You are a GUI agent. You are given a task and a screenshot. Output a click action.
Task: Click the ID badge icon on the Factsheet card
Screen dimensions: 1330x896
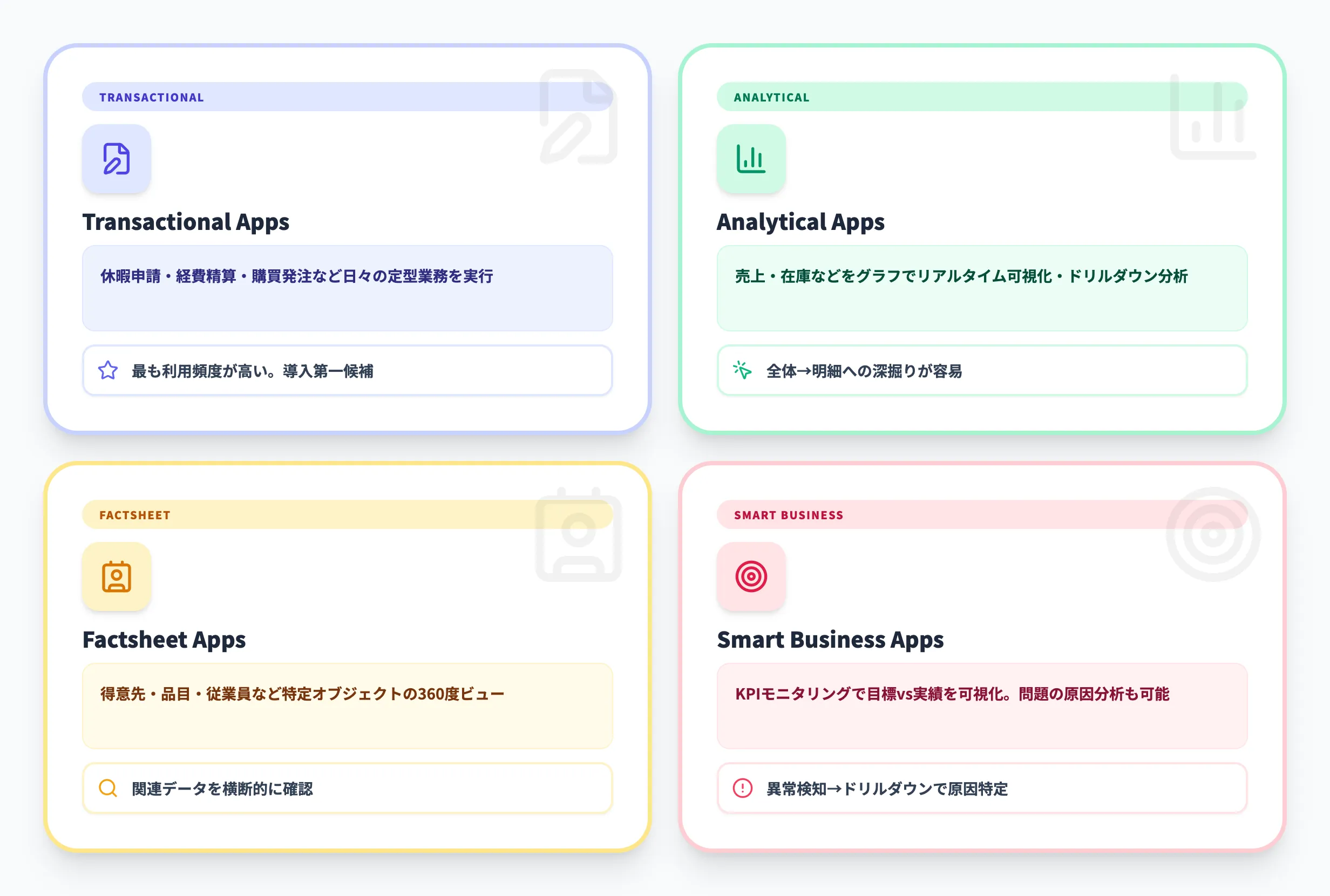116,578
